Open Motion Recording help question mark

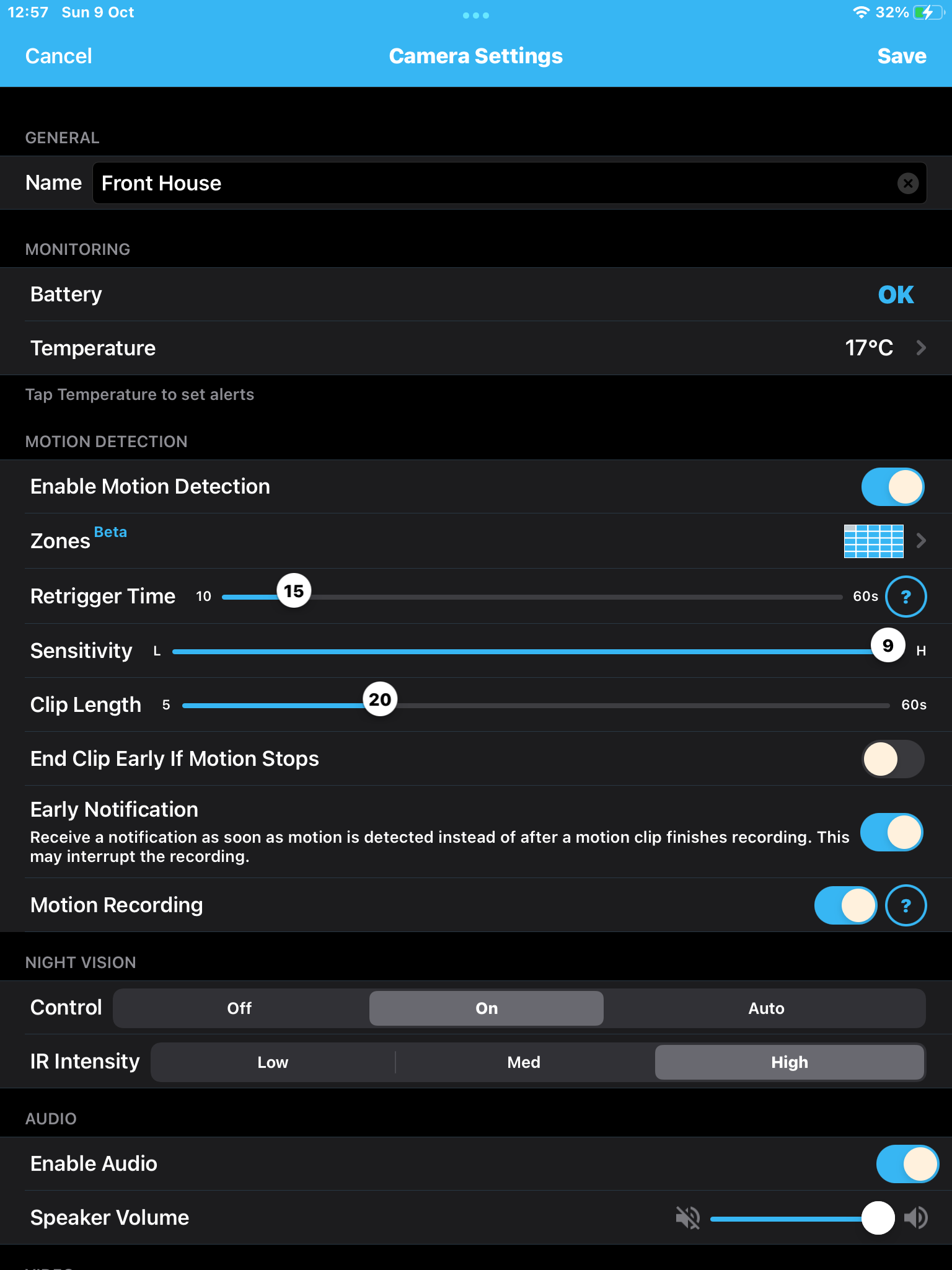point(906,905)
